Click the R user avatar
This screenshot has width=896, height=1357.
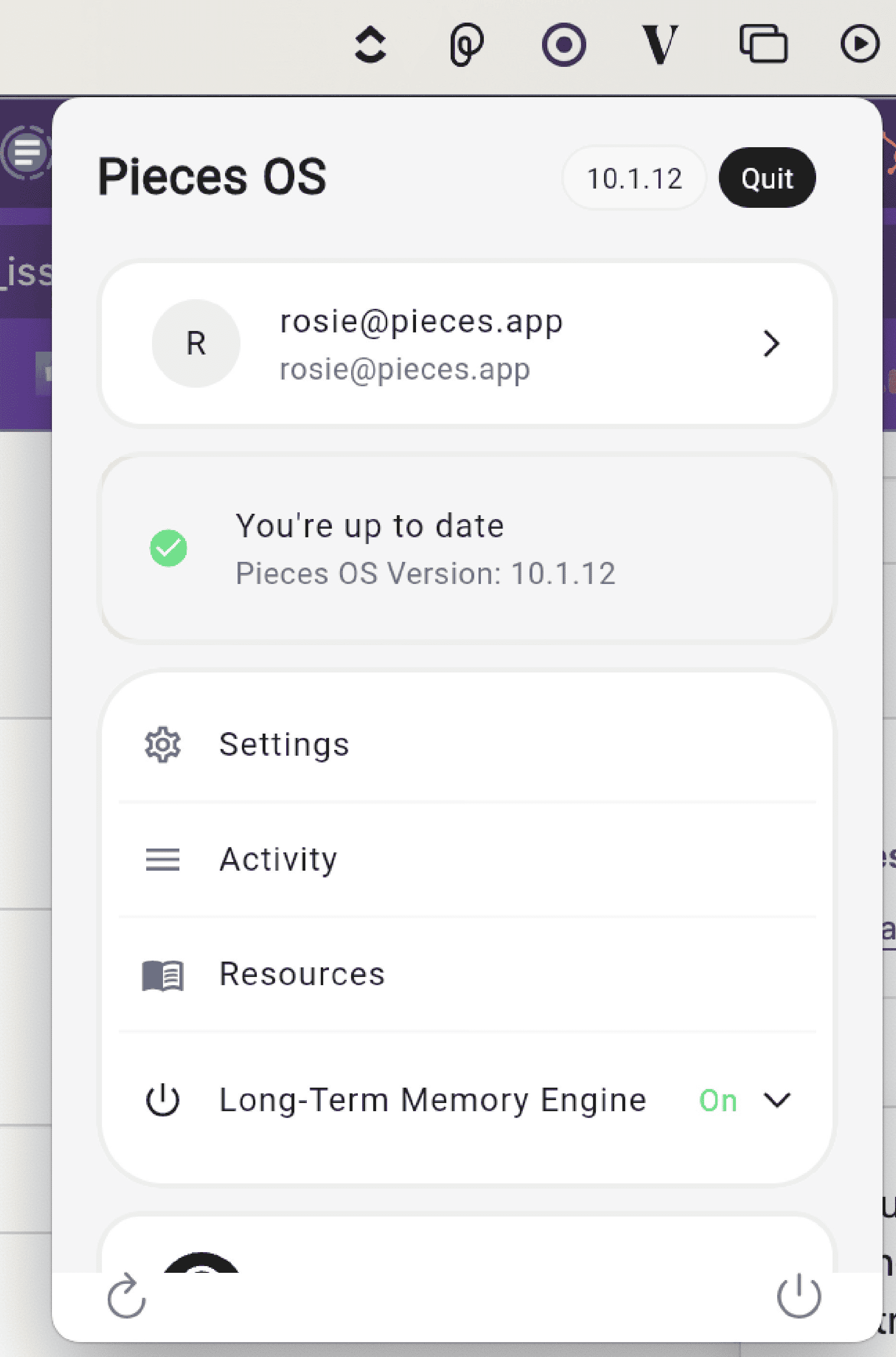pyautogui.click(x=196, y=343)
